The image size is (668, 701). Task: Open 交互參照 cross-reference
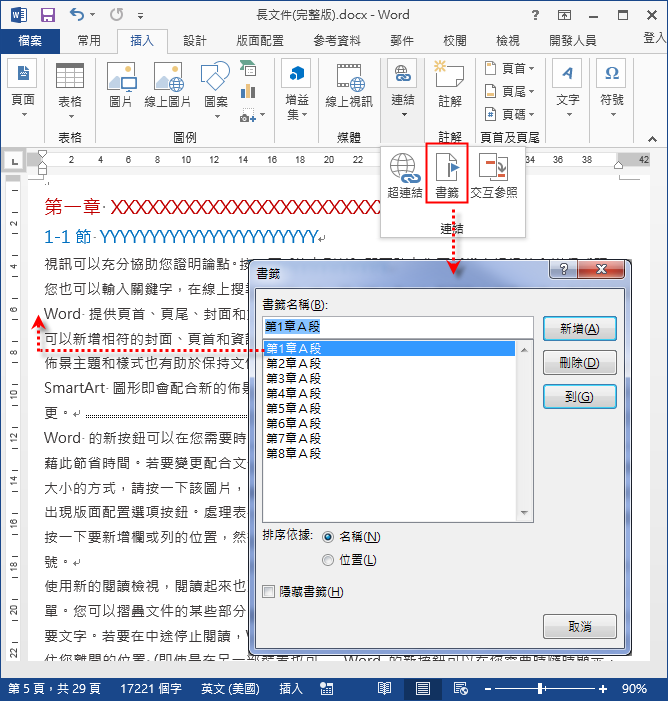click(x=494, y=175)
